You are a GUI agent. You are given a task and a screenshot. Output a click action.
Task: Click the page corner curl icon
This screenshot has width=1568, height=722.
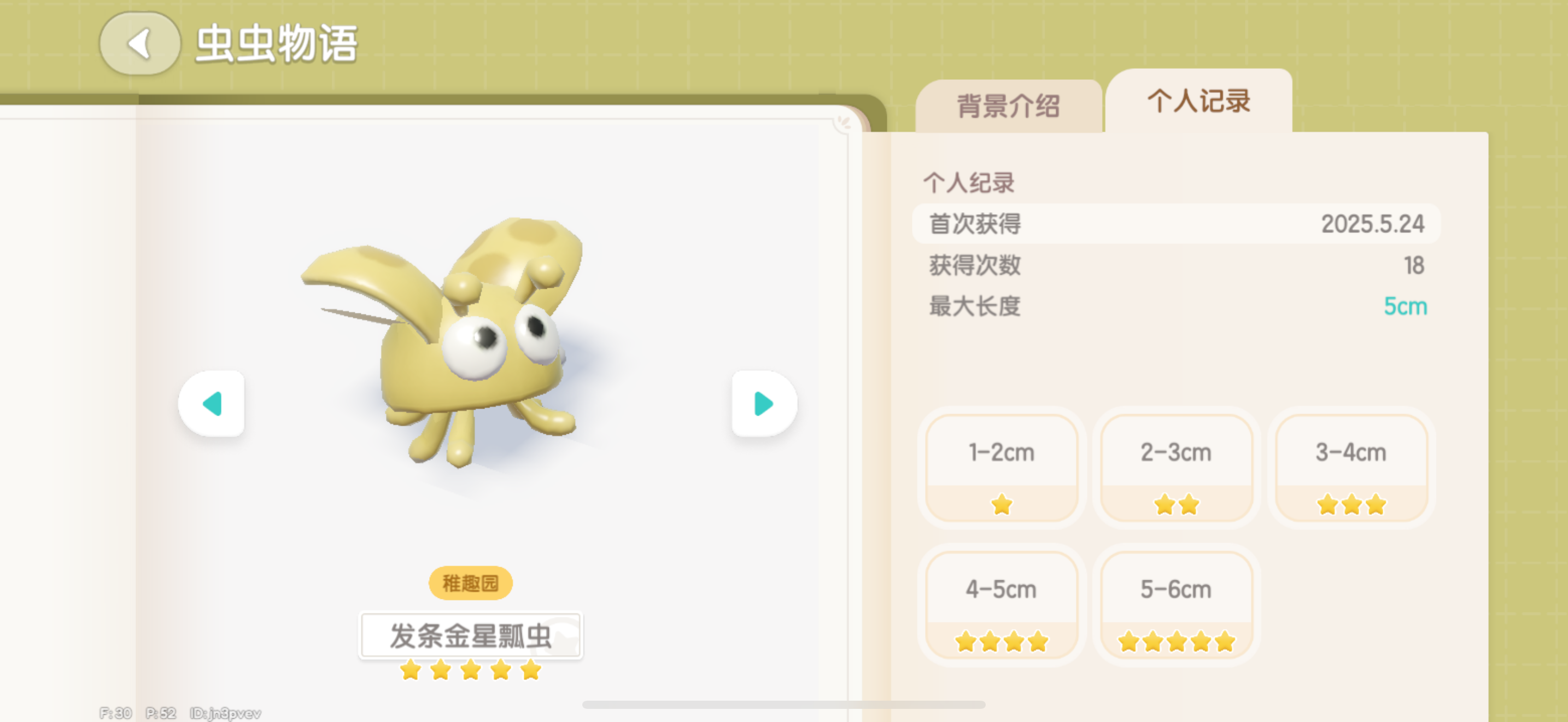point(844,123)
